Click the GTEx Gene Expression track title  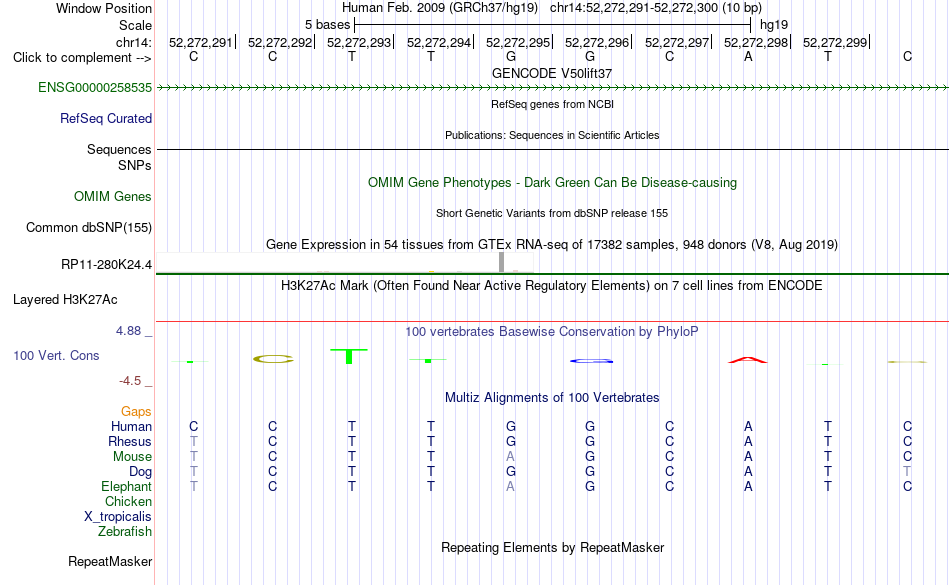552,245
